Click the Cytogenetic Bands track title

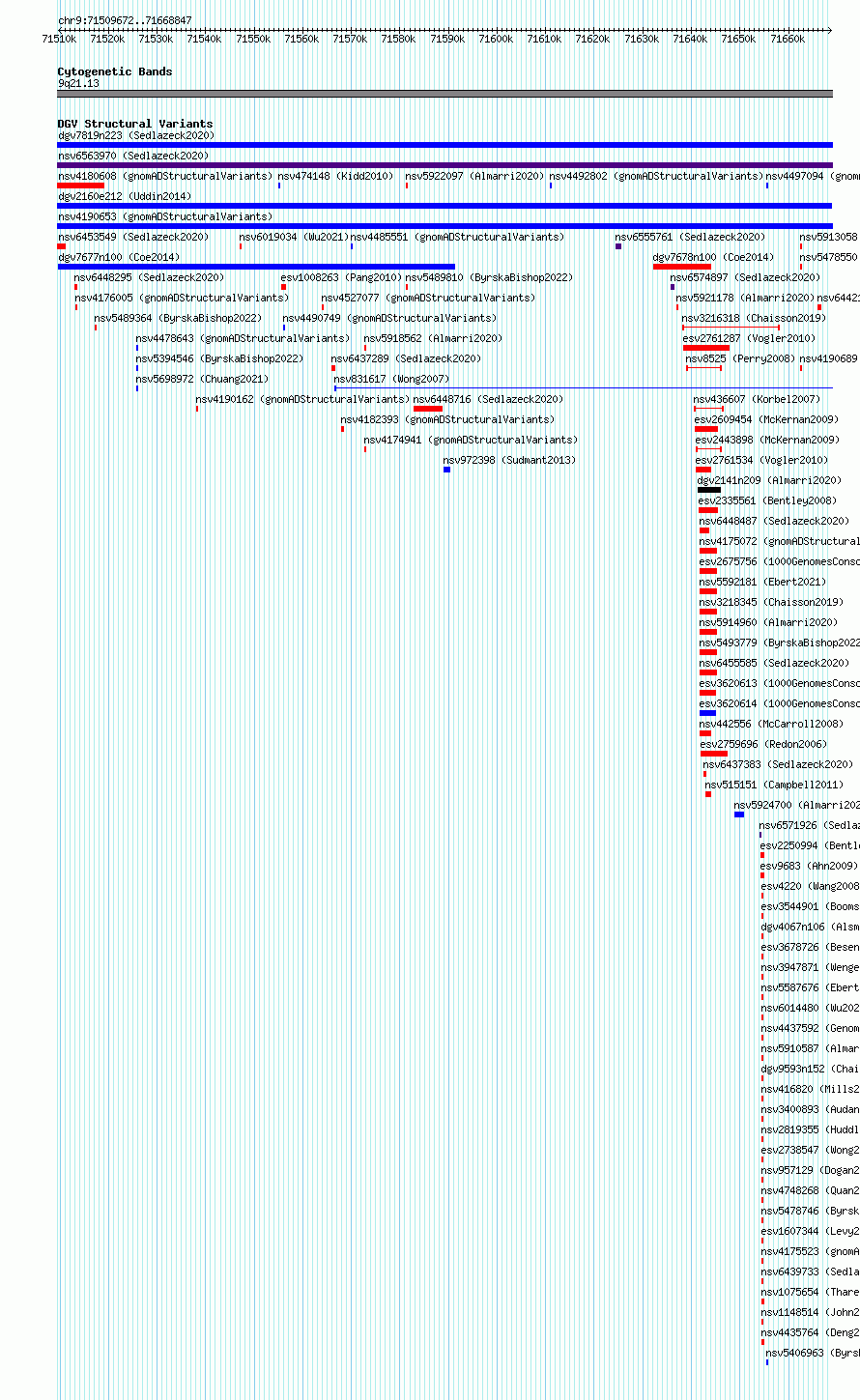115,71
